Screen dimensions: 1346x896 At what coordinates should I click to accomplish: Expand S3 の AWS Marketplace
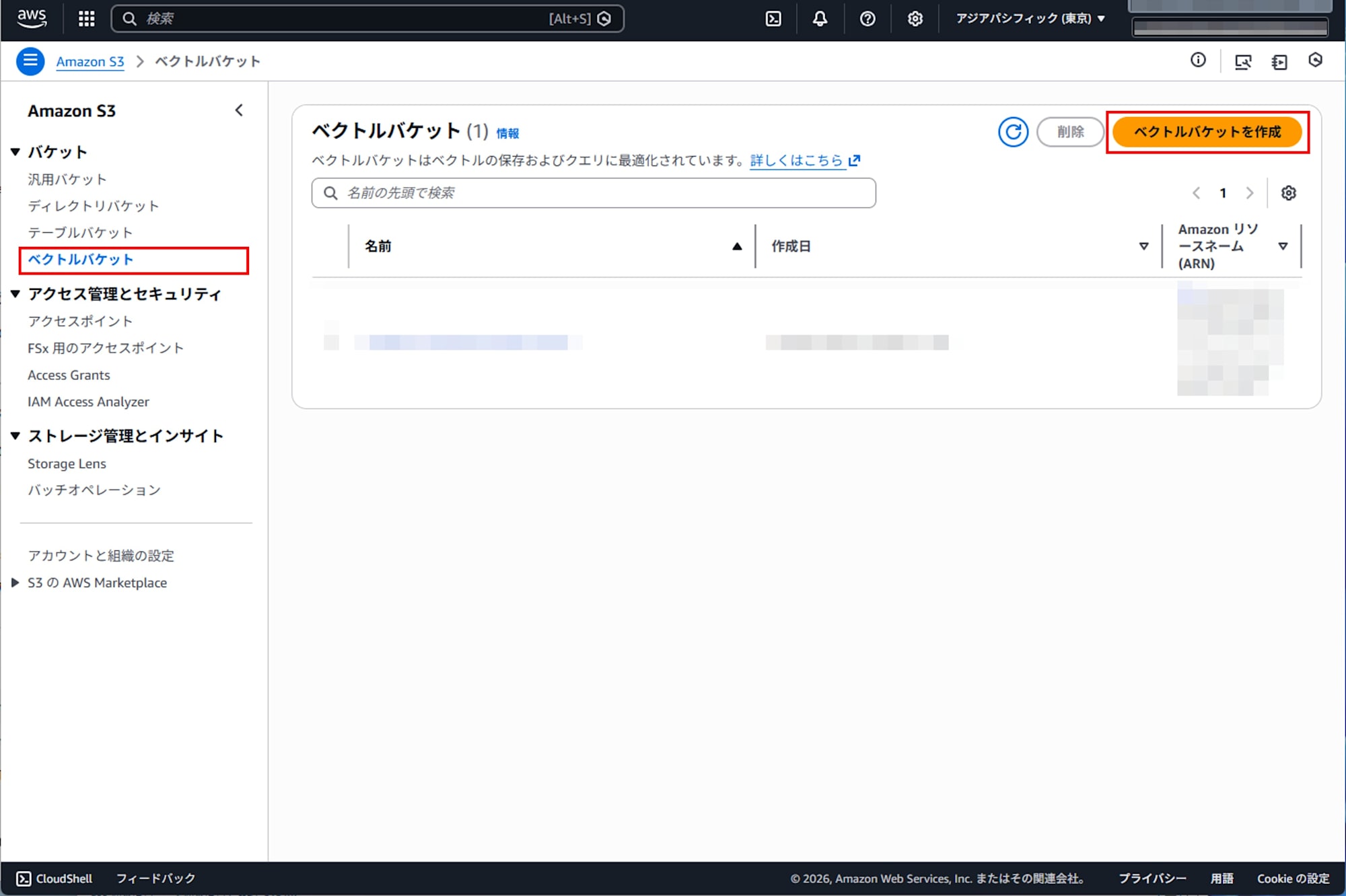(x=15, y=583)
